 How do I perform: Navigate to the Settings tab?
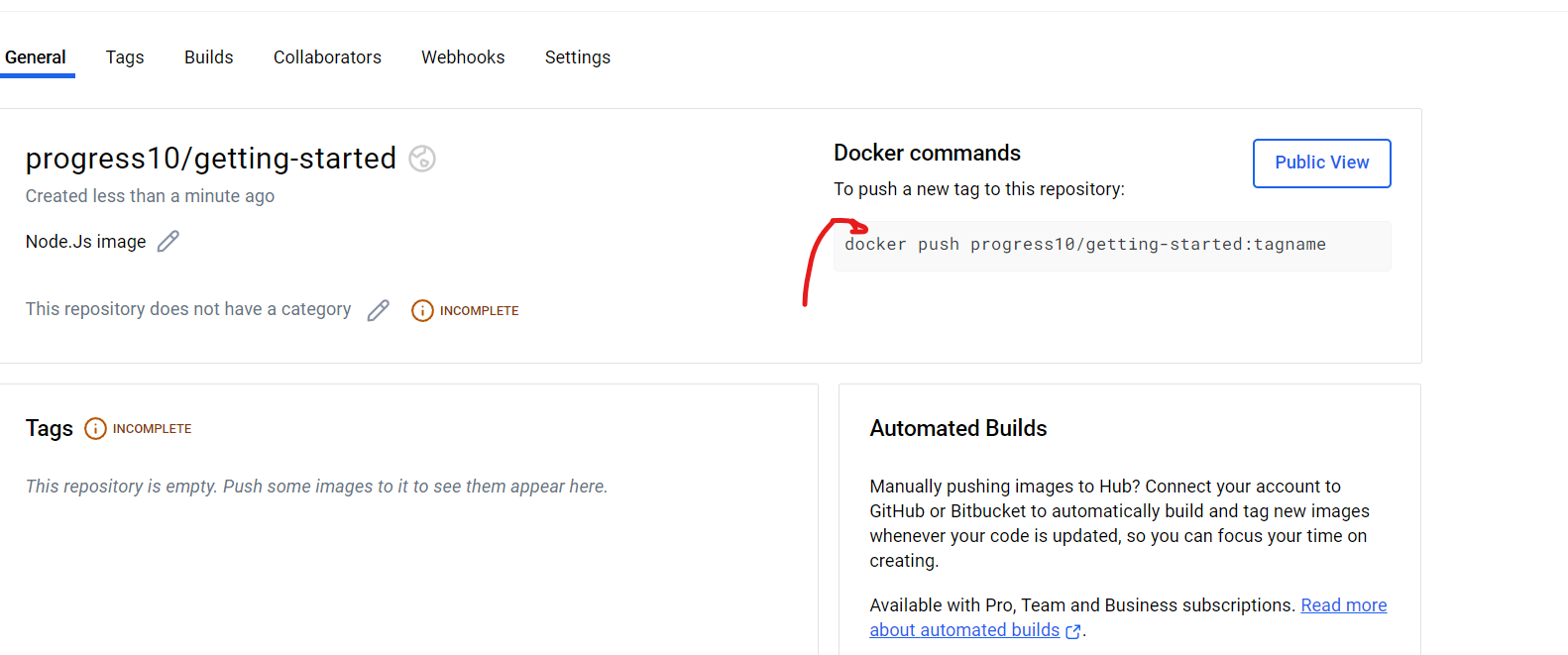coord(578,57)
